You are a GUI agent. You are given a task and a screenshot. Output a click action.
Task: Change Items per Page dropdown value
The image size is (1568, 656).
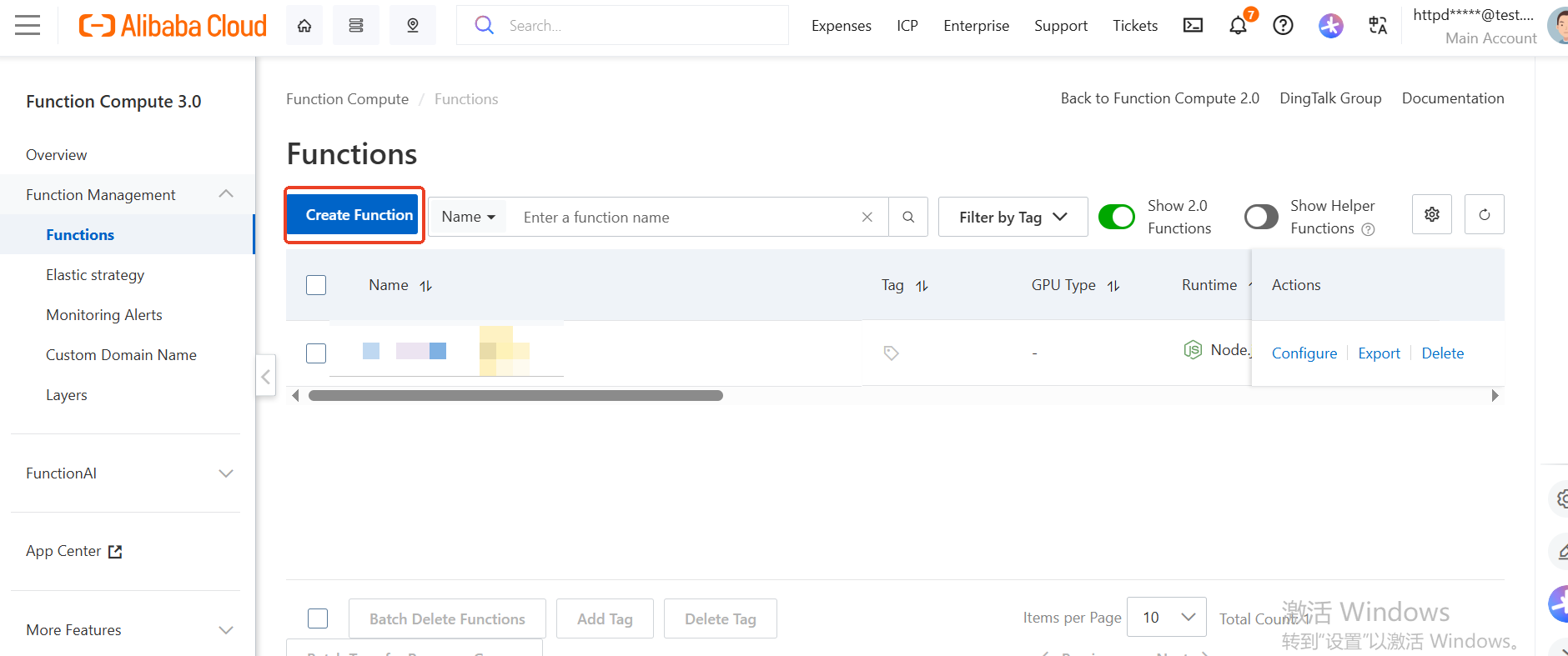(x=1166, y=617)
